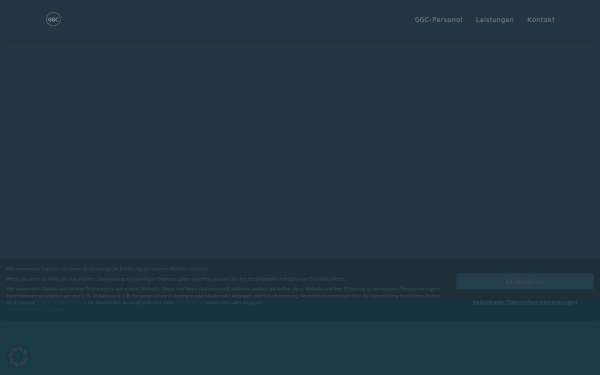Open the GGC-Personal menu item
Viewport: 600px width, 375px height.
(x=438, y=20)
